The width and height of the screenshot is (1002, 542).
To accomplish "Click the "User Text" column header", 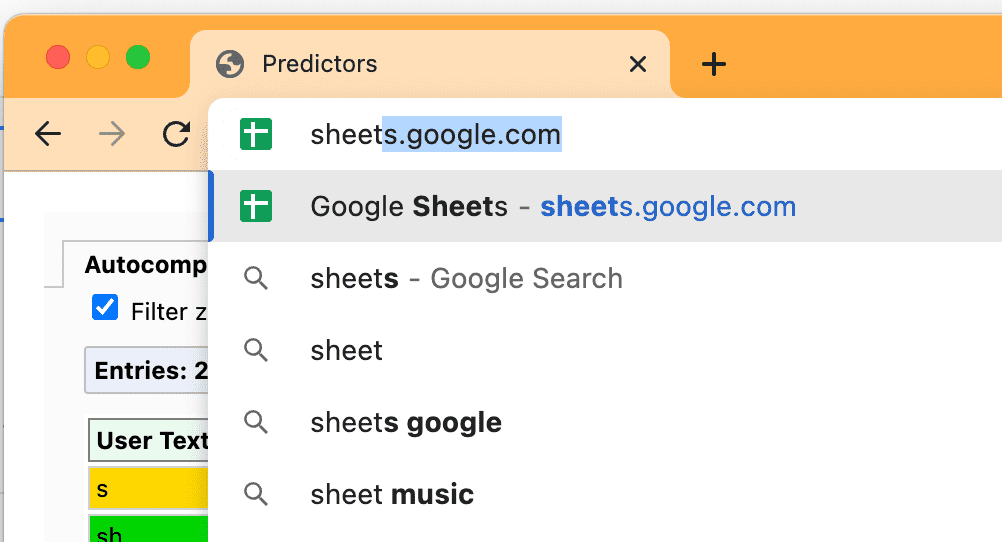I will coord(151,441).
